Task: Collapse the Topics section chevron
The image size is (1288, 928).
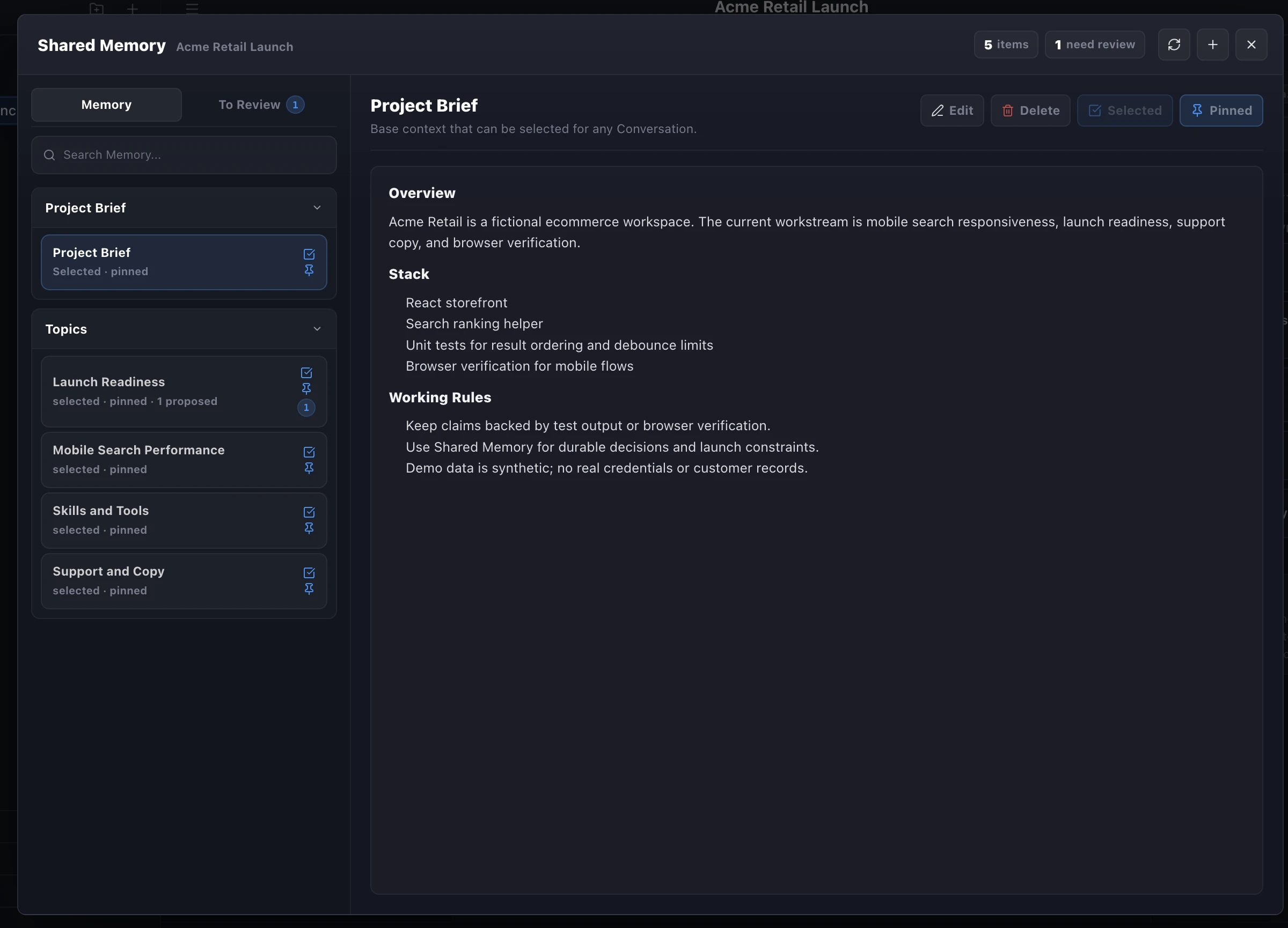Action: (x=317, y=329)
